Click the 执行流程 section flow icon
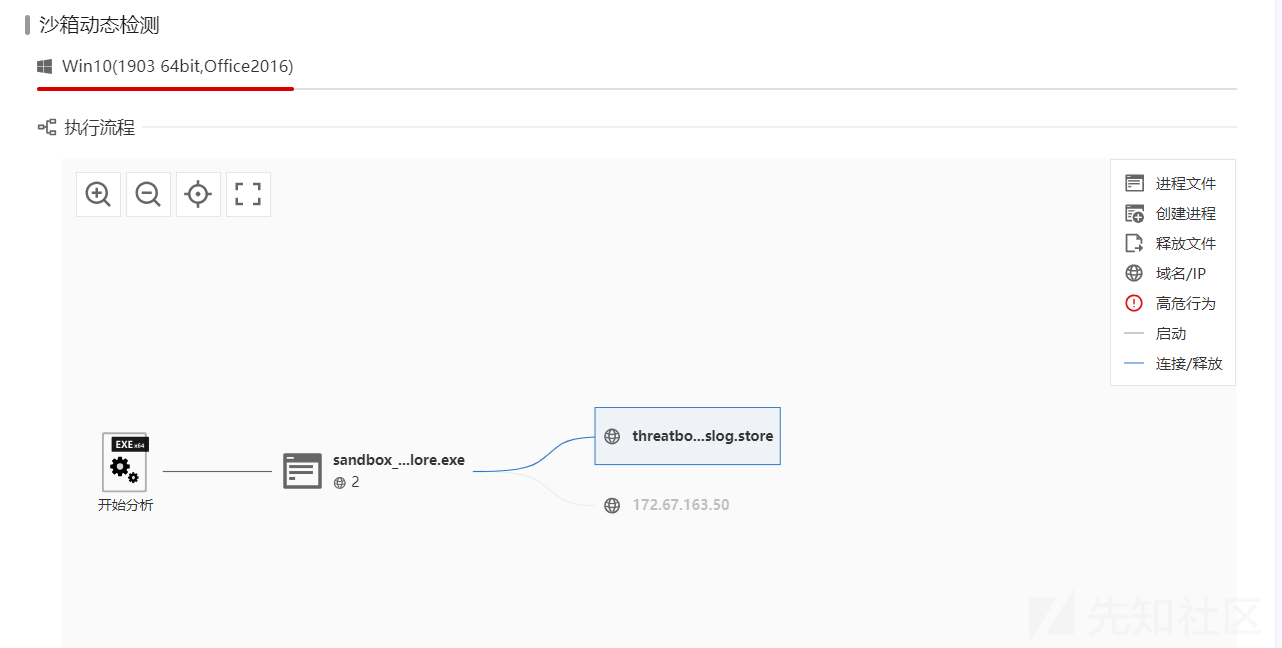 click(47, 127)
